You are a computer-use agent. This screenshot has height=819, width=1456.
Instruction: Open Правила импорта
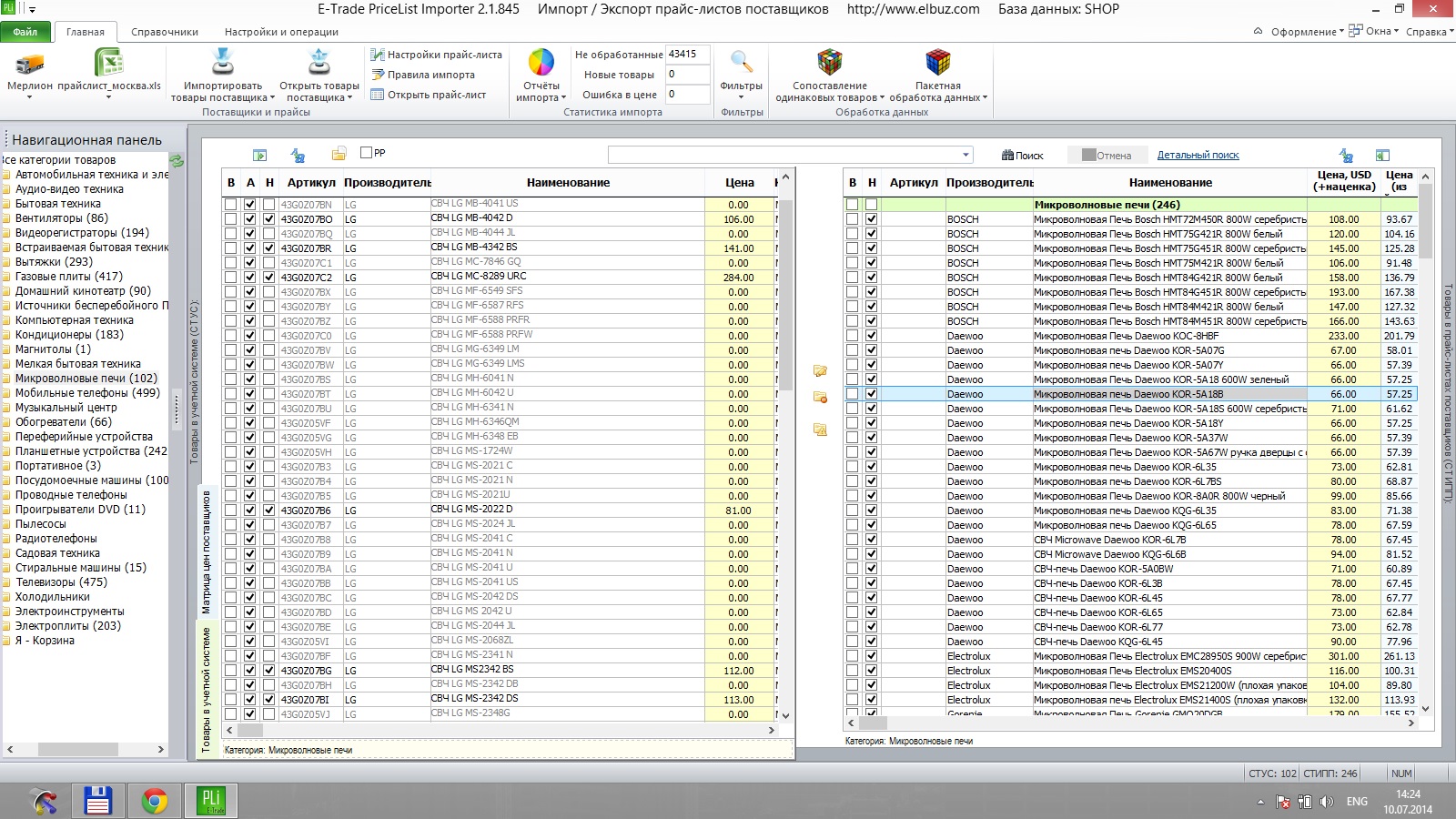422,75
